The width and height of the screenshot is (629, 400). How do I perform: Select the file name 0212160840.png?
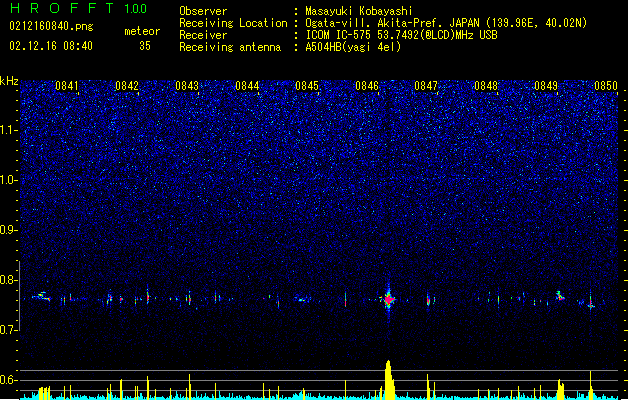51,27
